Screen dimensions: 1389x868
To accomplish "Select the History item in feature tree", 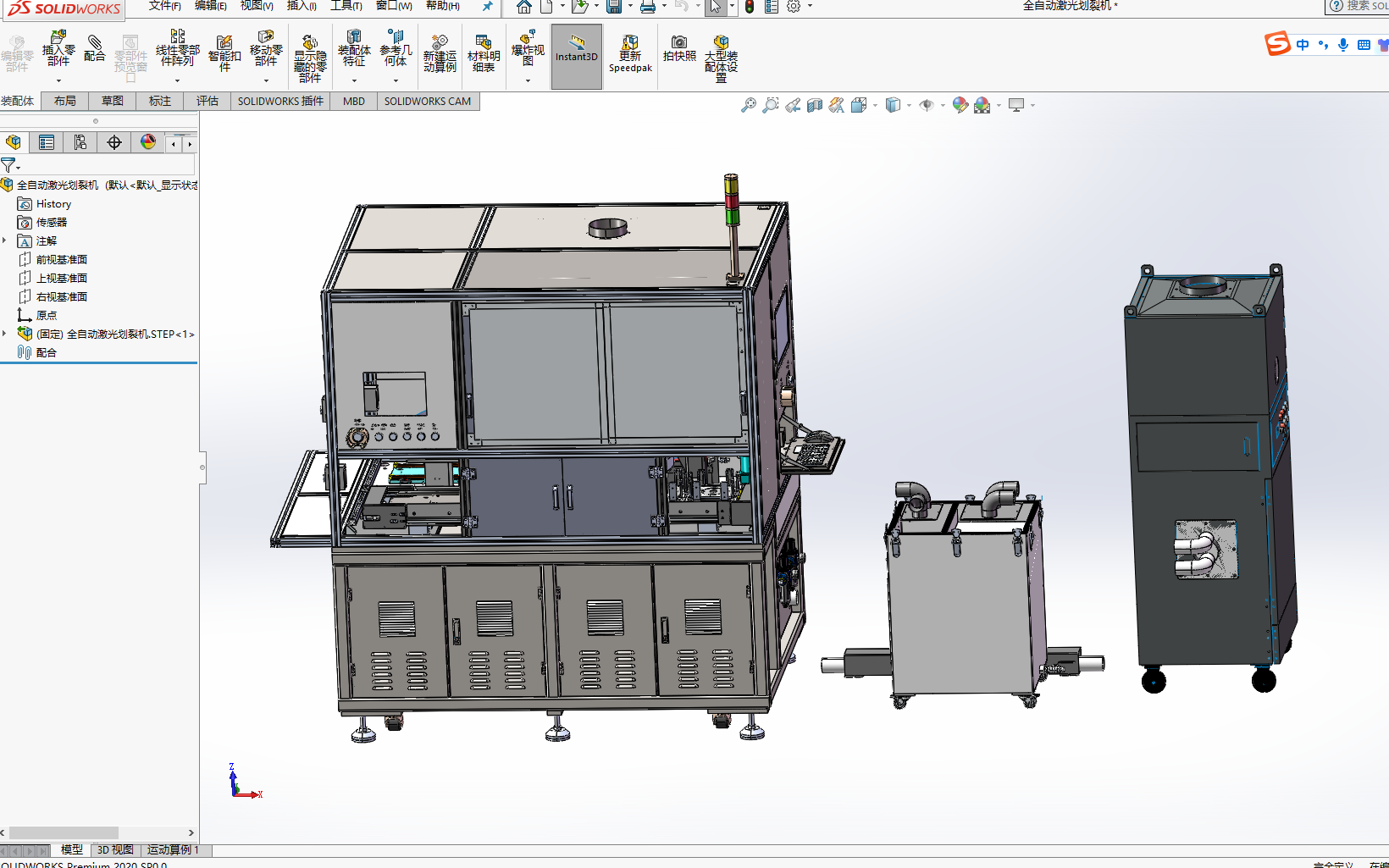I will coord(53,203).
